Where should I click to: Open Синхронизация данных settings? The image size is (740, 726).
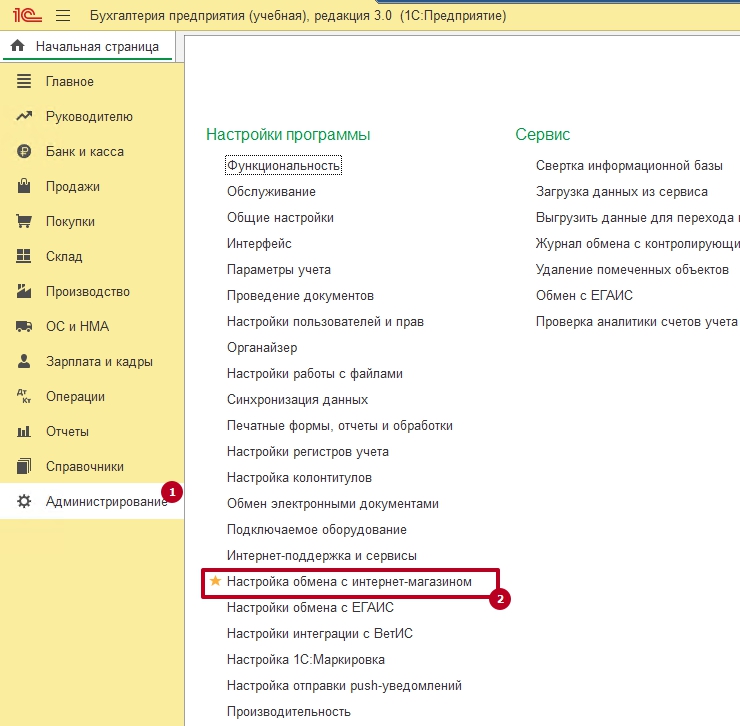pos(297,399)
